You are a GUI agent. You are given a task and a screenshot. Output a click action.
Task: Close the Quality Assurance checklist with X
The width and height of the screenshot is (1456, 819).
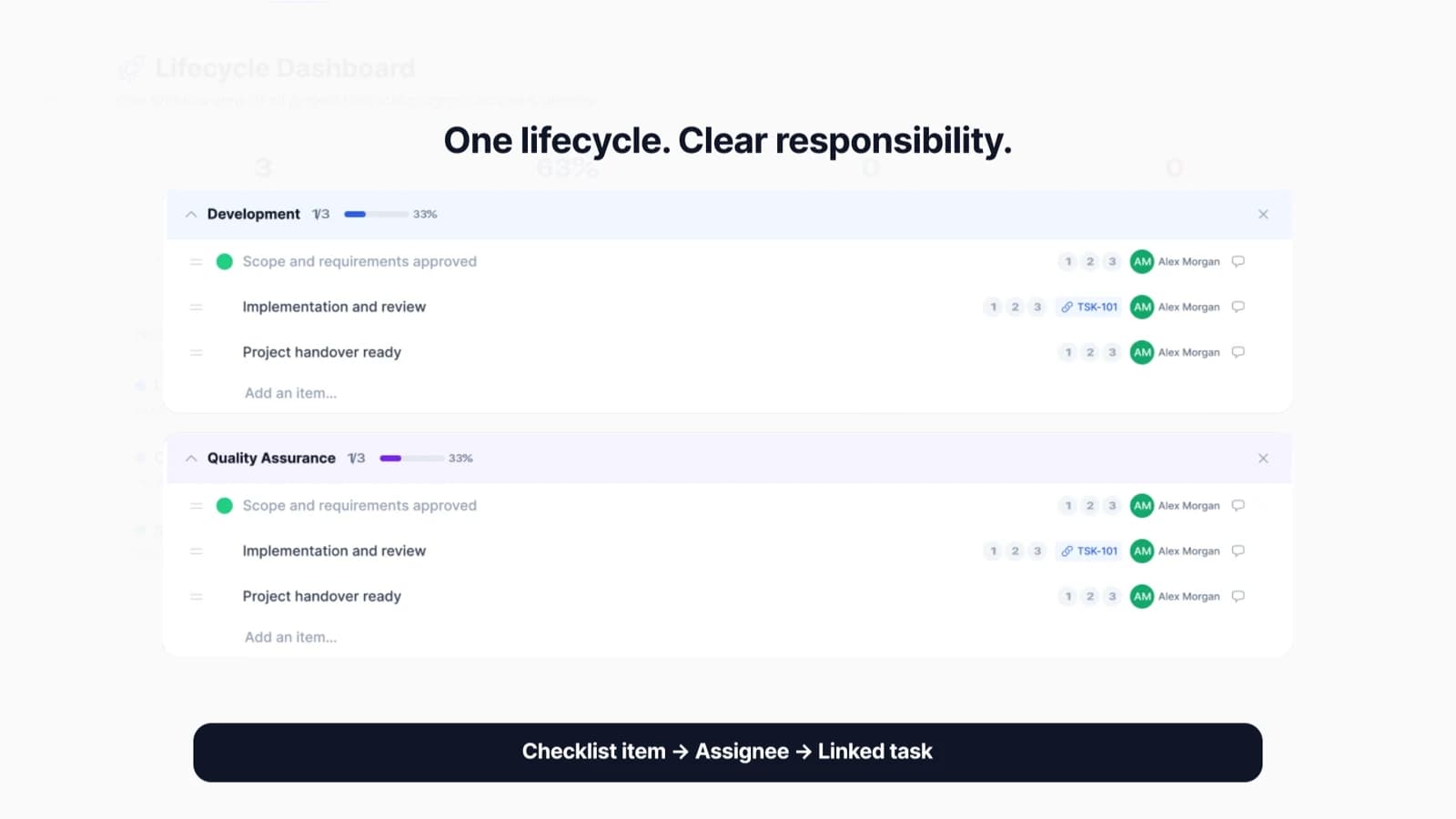(1263, 459)
